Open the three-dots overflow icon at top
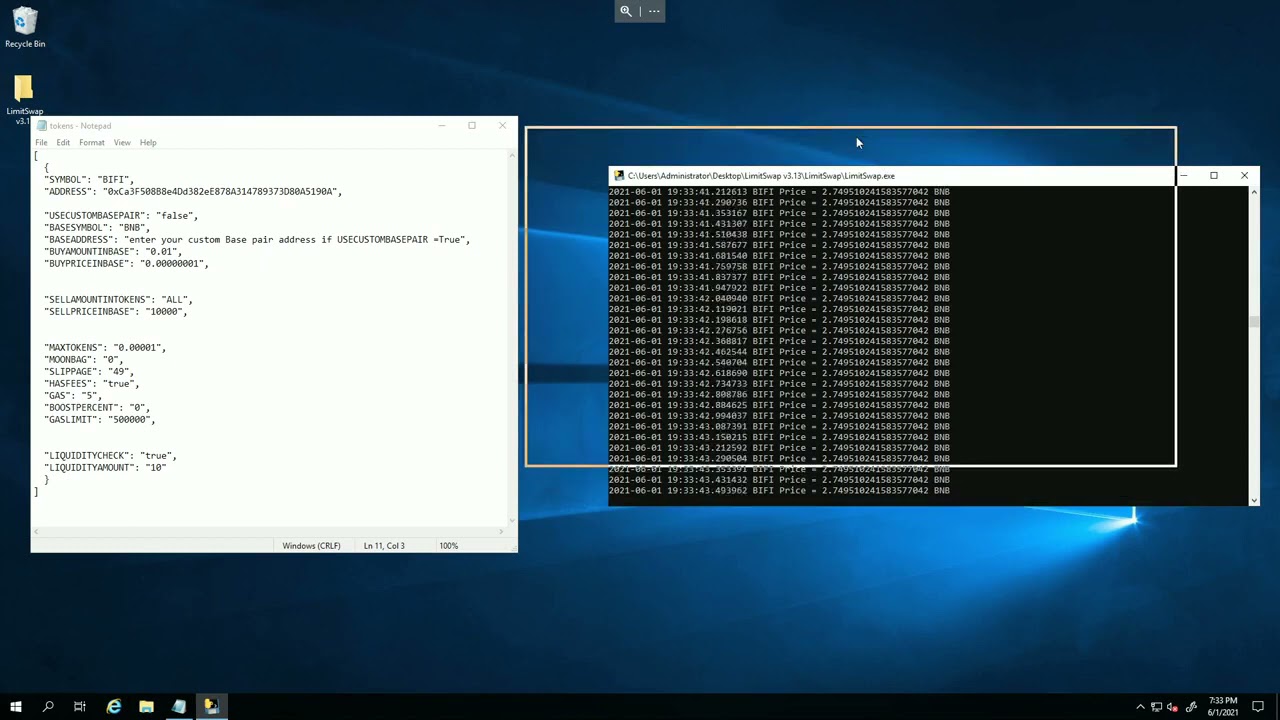The height and width of the screenshot is (720, 1280). point(654,11)
